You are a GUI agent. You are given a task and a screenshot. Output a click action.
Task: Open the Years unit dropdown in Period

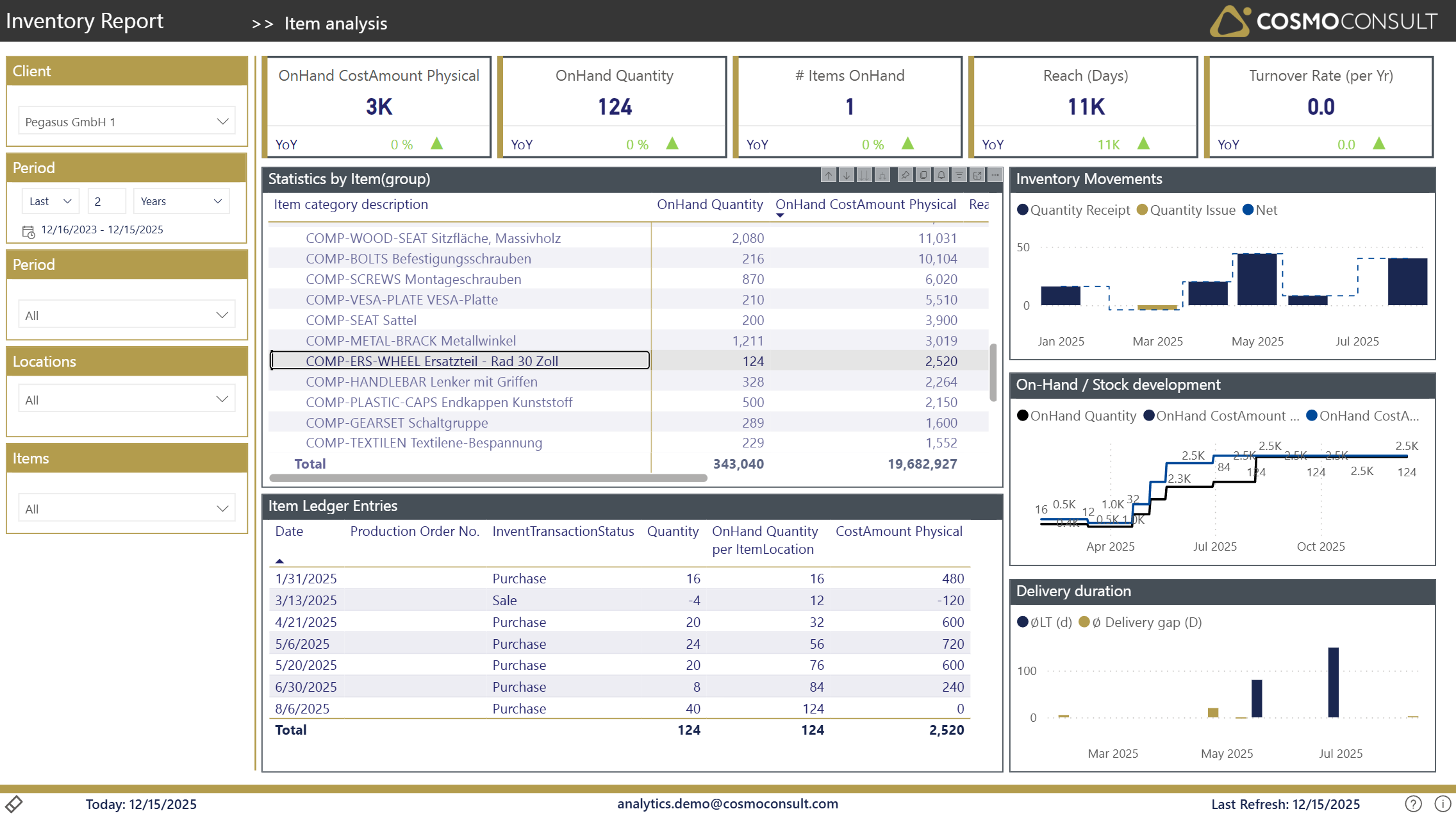click(x=181, y=201)
